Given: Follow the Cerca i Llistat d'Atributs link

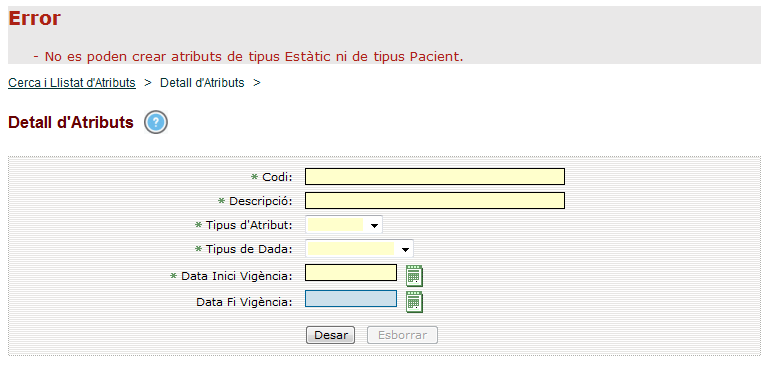Looking at the screenshot, I should (x=72, y=83).
